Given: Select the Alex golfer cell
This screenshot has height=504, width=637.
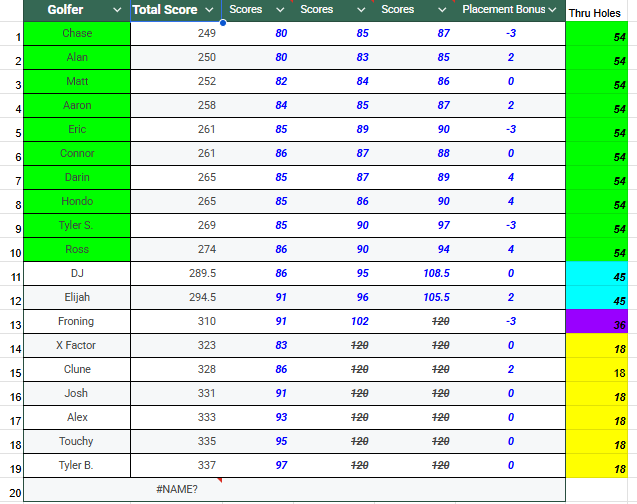Looking at the screenshot, I should 77,417.
